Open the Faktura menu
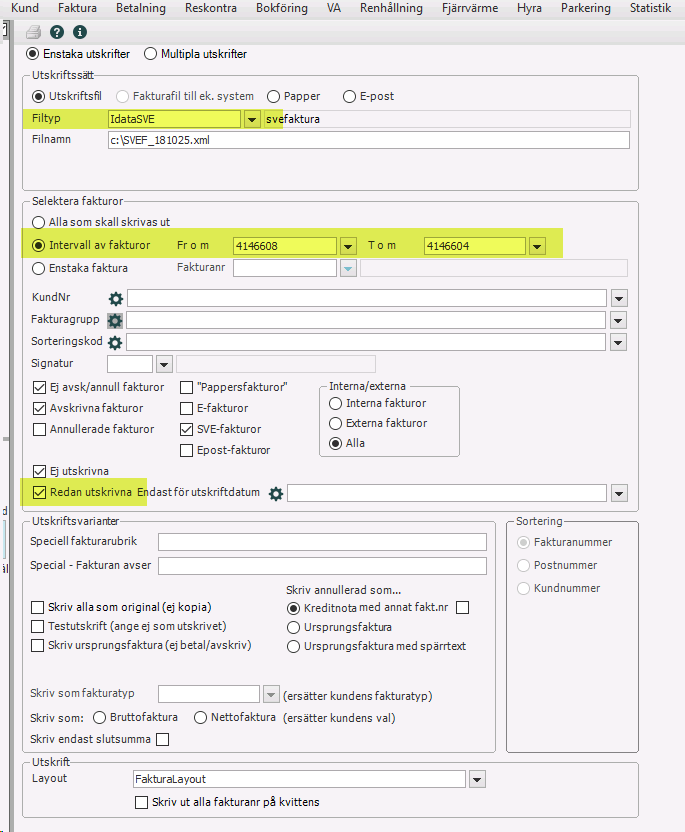Image resolution: width=685 pixels, height=832 pixels. point(77,8)
